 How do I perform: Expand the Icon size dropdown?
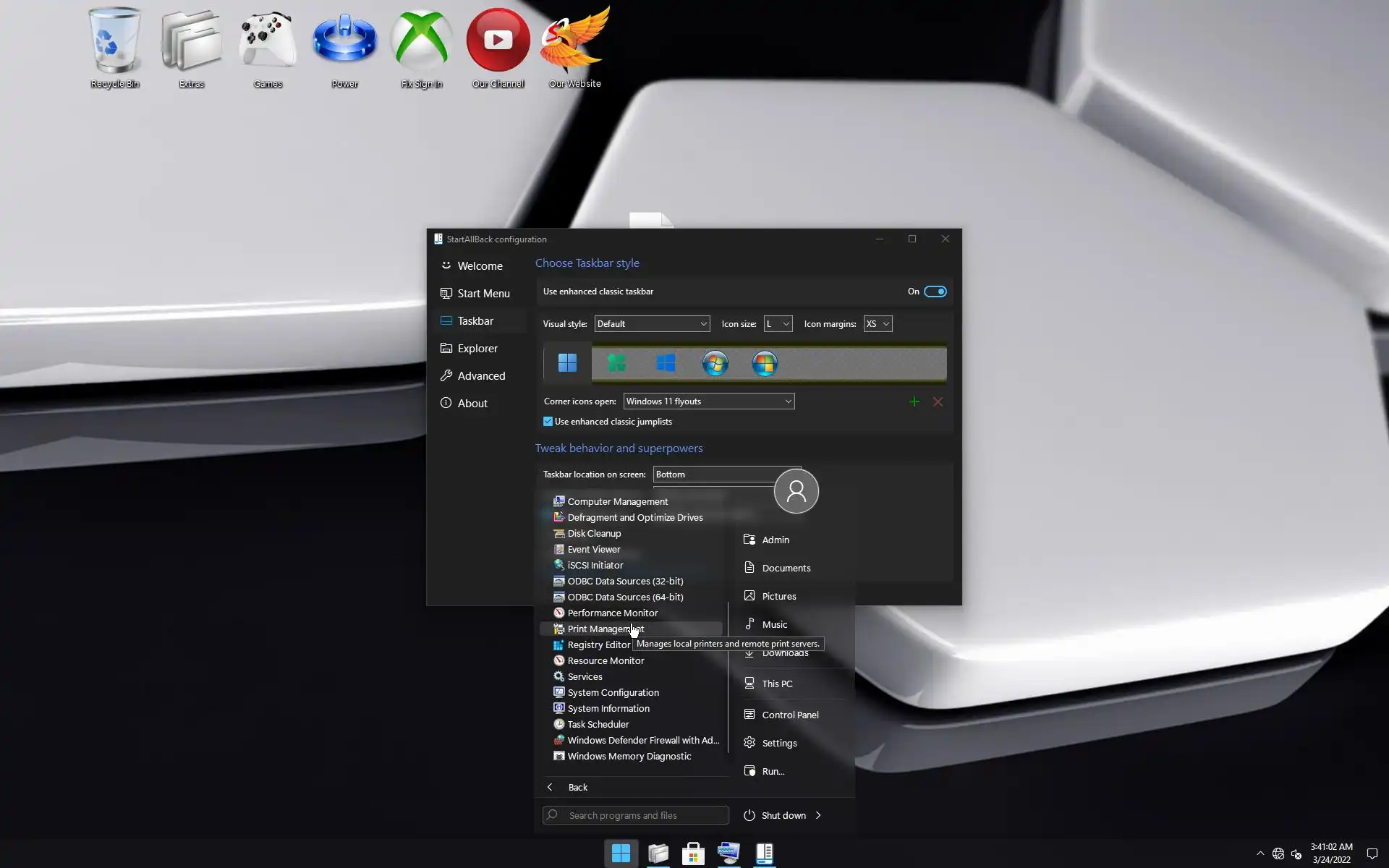point(778,324)
